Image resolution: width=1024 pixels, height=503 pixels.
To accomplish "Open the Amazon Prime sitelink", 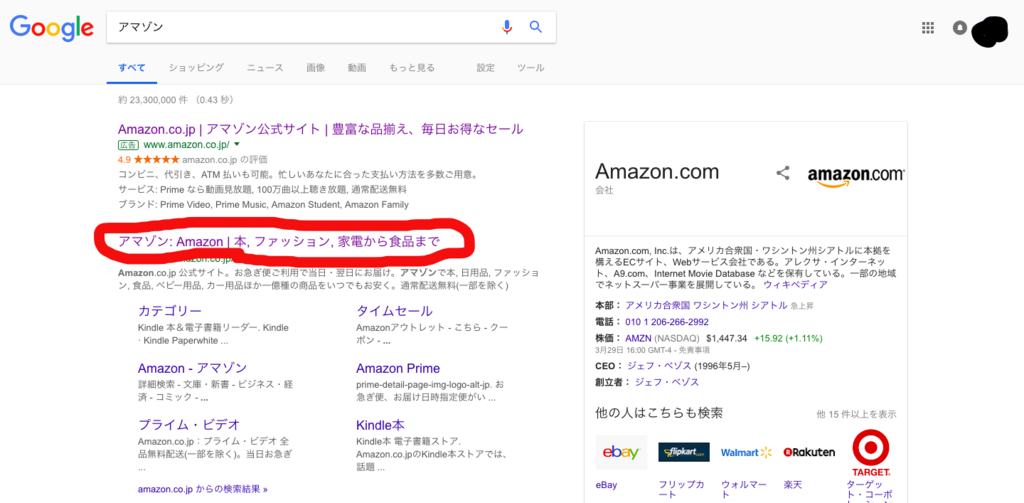I will pos(398,368).
